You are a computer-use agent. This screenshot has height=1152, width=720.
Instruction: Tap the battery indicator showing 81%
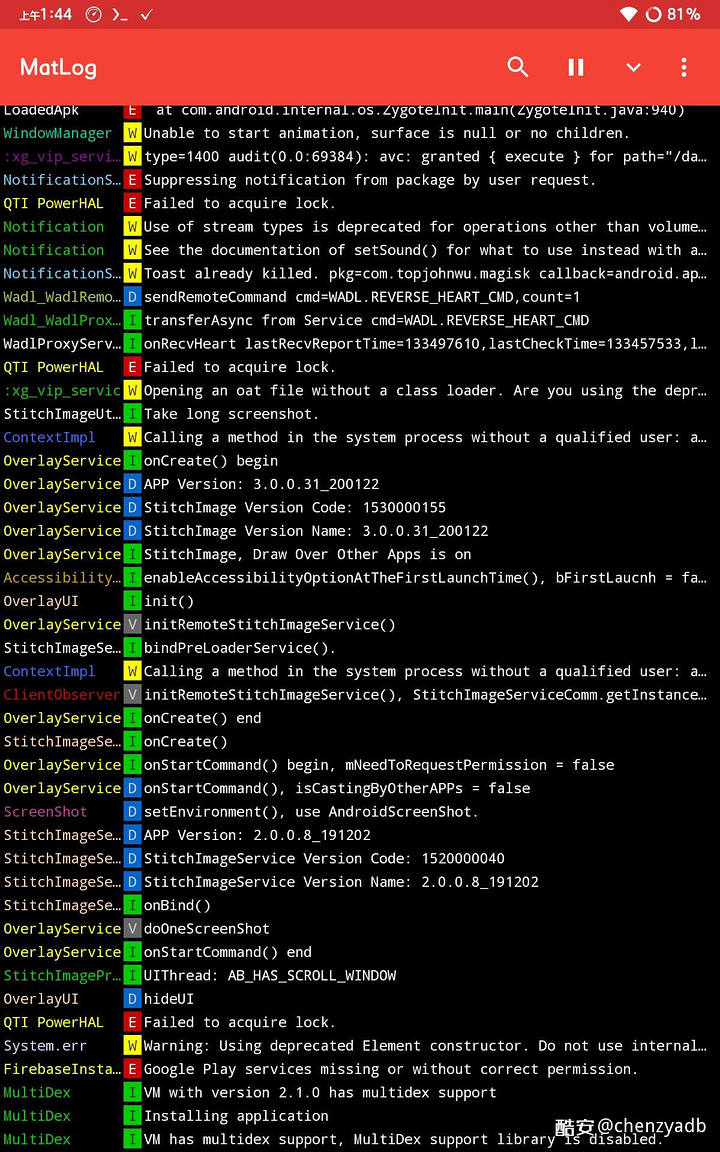coord(672,14)
